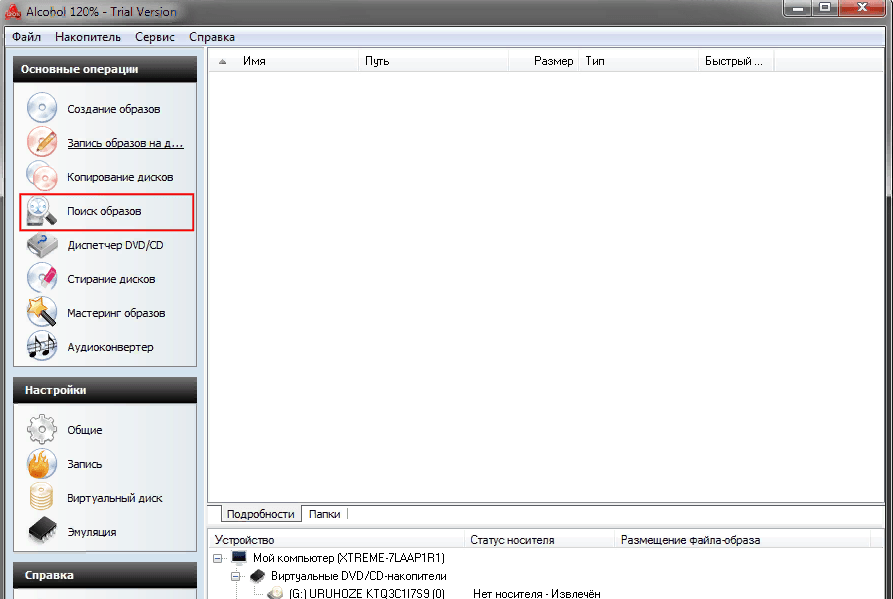Screen dimensions: 893x599
Task: Open Эмуляция settings link
Action: point(92,532)
